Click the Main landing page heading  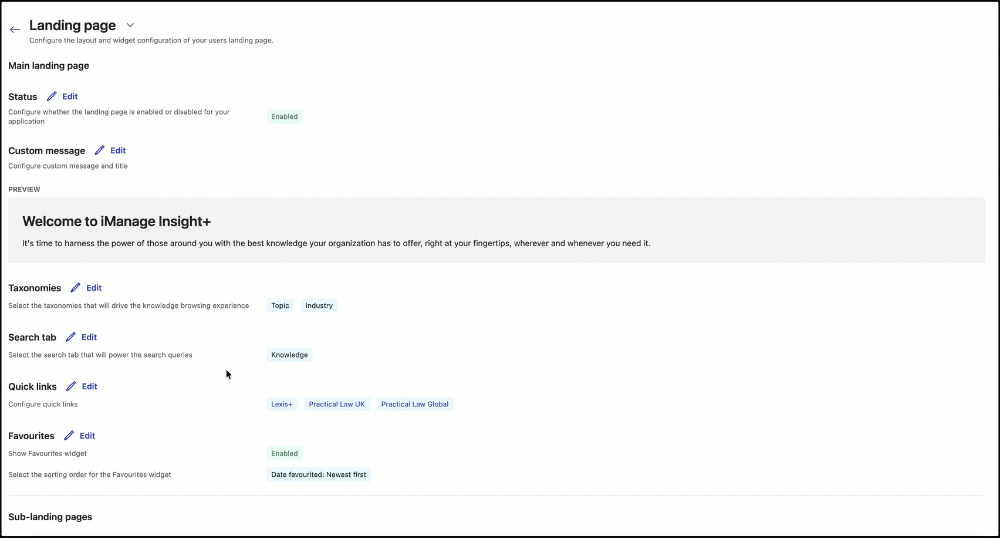pyautogui.click(x=48, y=66)
